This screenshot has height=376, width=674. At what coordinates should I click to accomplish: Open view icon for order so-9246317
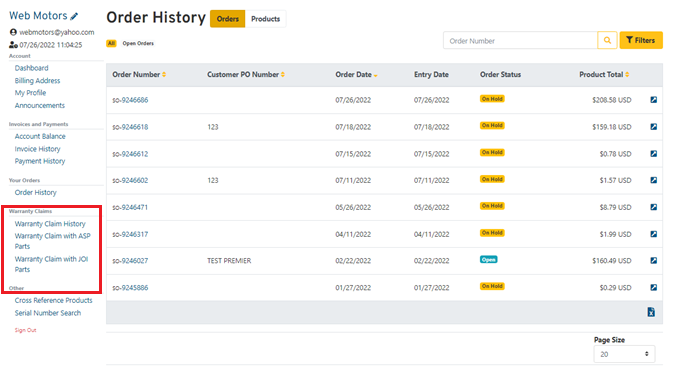click(653, 234)
